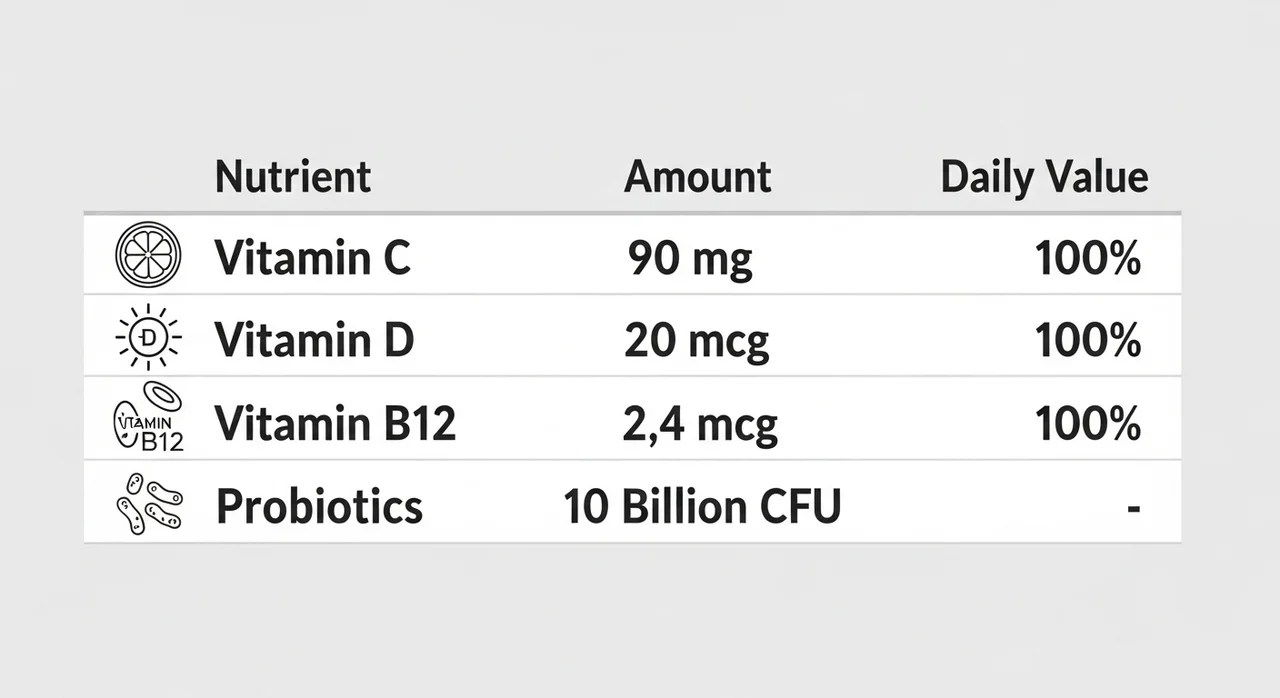Click the Probiotics nutrient name

tap(319, 506)
